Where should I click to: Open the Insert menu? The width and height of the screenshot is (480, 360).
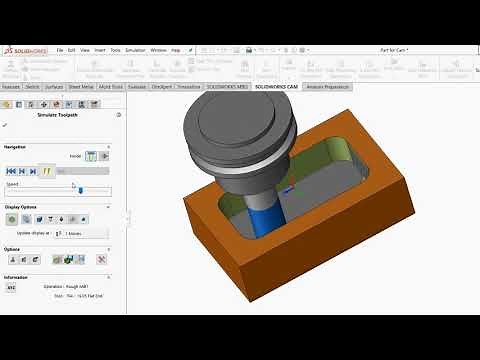100,50
